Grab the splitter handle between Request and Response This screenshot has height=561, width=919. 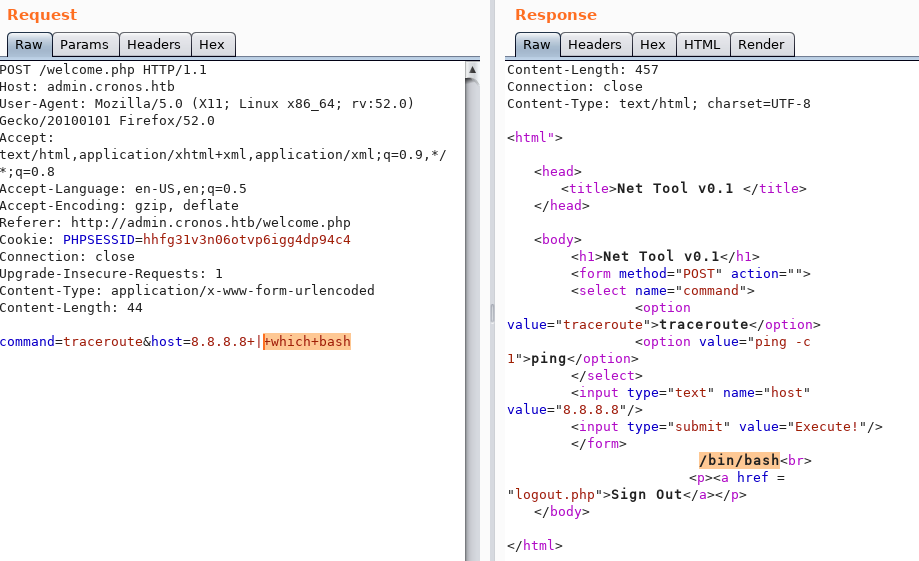(x=491, y=312)
